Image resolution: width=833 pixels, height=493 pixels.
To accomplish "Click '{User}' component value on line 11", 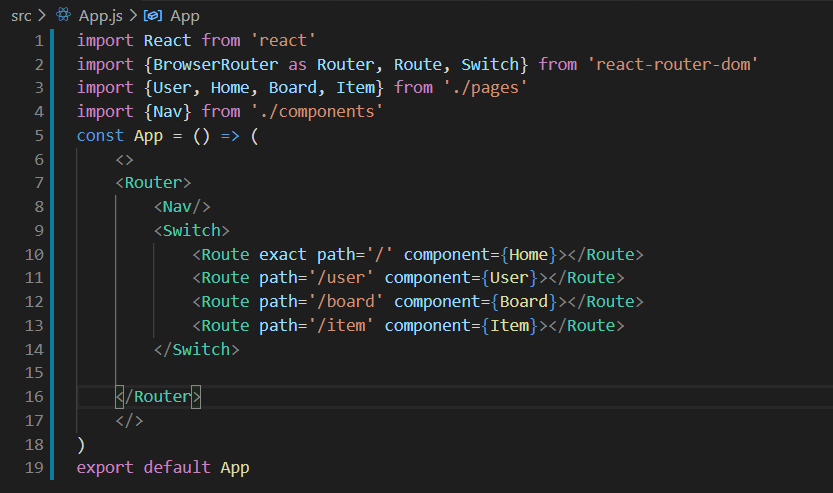I will click(x=509, y=278).
